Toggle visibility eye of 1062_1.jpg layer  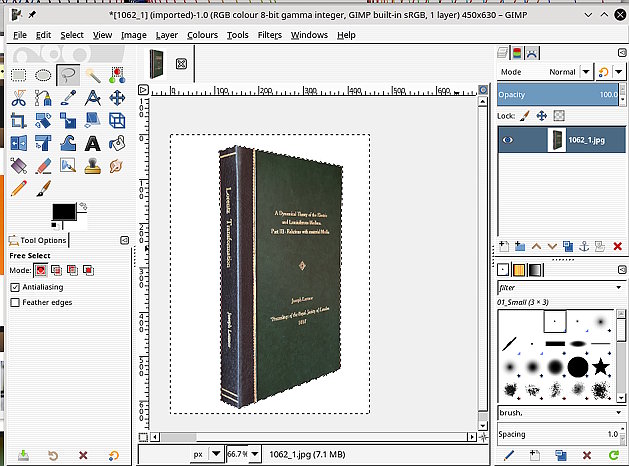click(508, 140)
